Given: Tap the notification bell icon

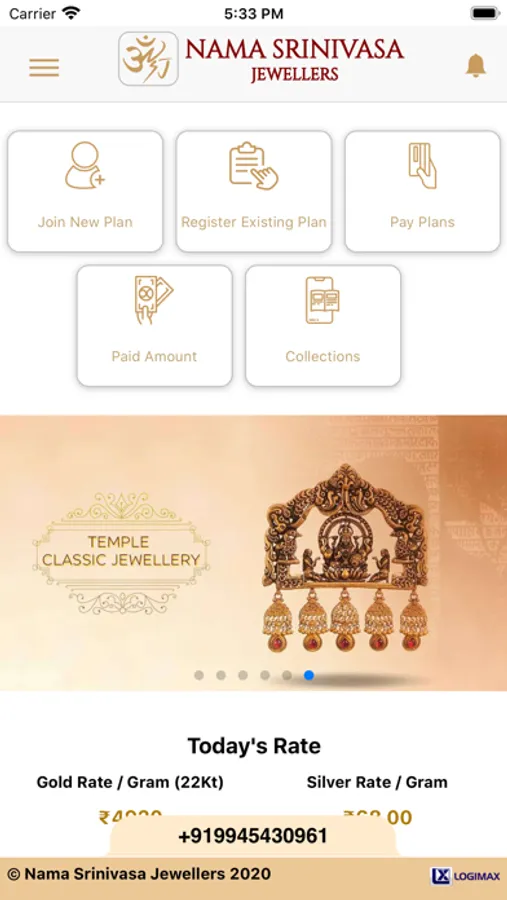Looking at the screenshot, I should click(x=475, y=65).
